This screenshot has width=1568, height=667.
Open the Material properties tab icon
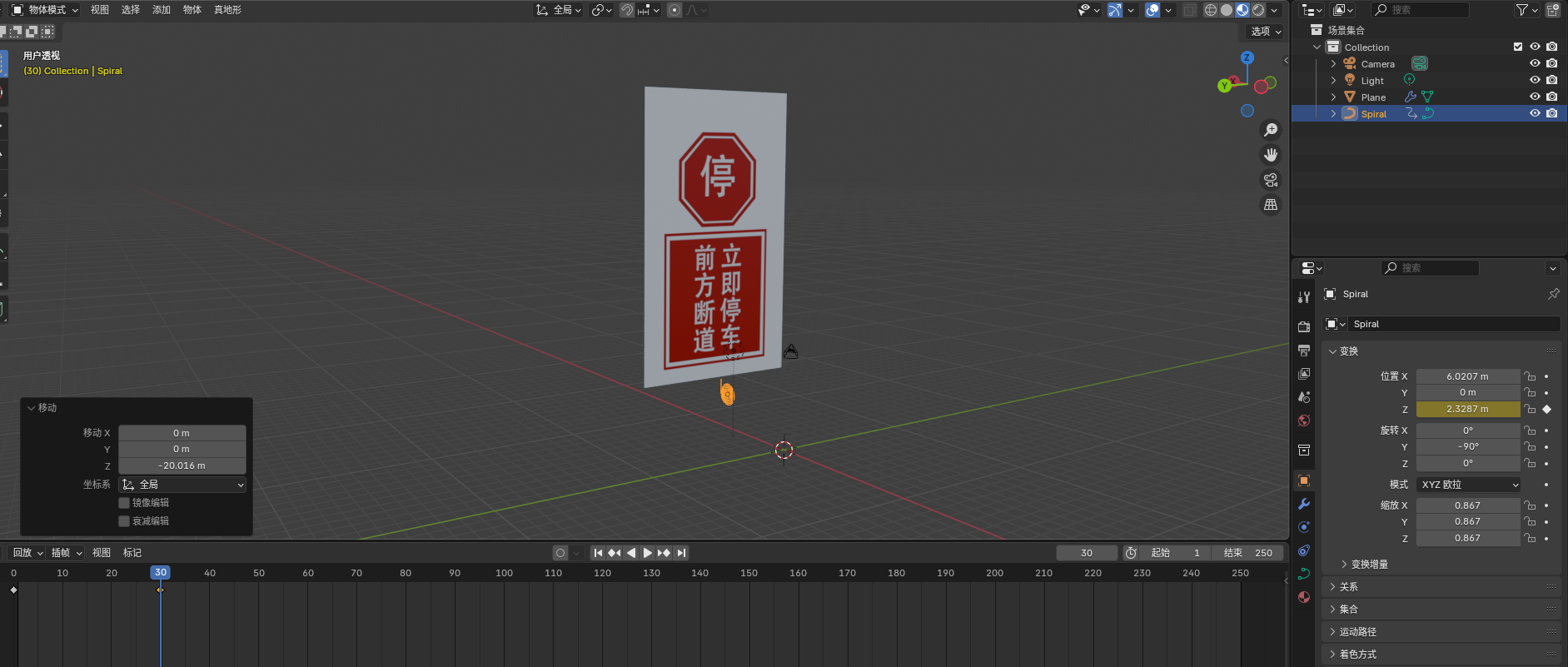[1304, 597]
